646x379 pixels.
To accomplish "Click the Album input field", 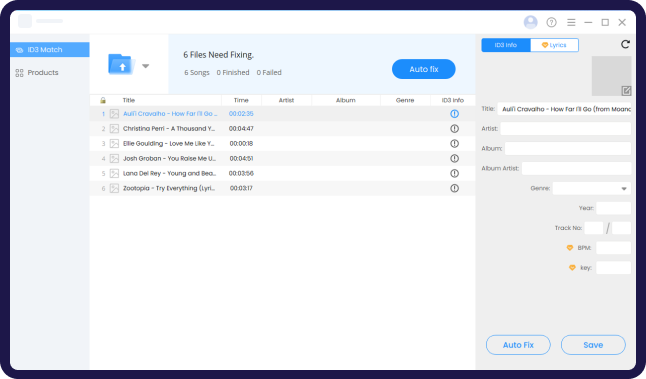I will (x=568, y=148).
